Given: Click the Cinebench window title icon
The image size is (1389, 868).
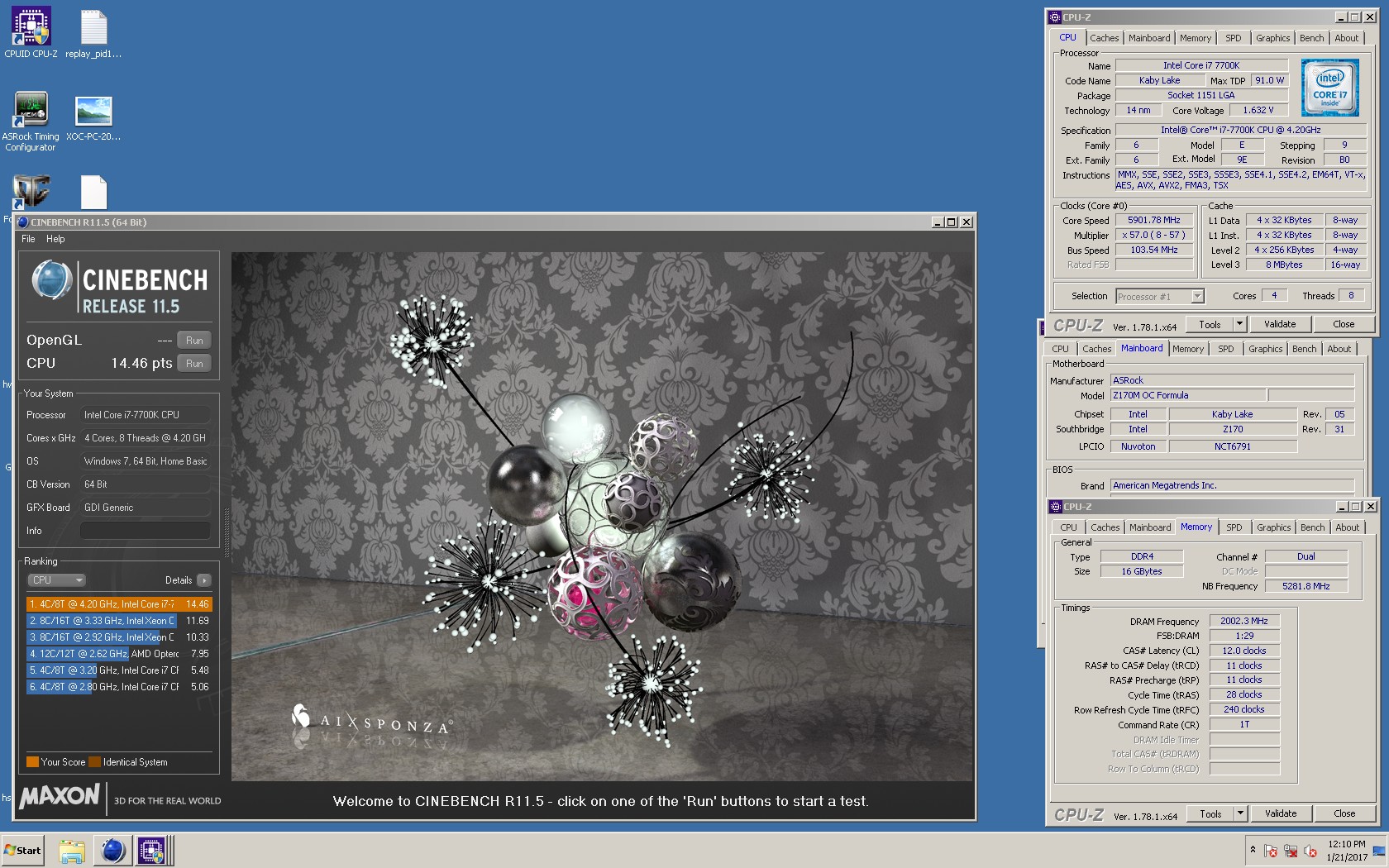Looking at the screenshot, I should 23,222.
